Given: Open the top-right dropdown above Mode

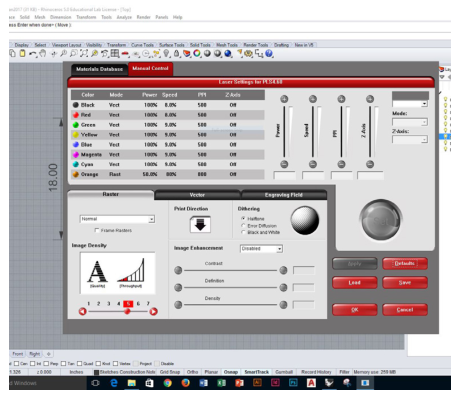Looking at the screenshot, I should point(410,104).
